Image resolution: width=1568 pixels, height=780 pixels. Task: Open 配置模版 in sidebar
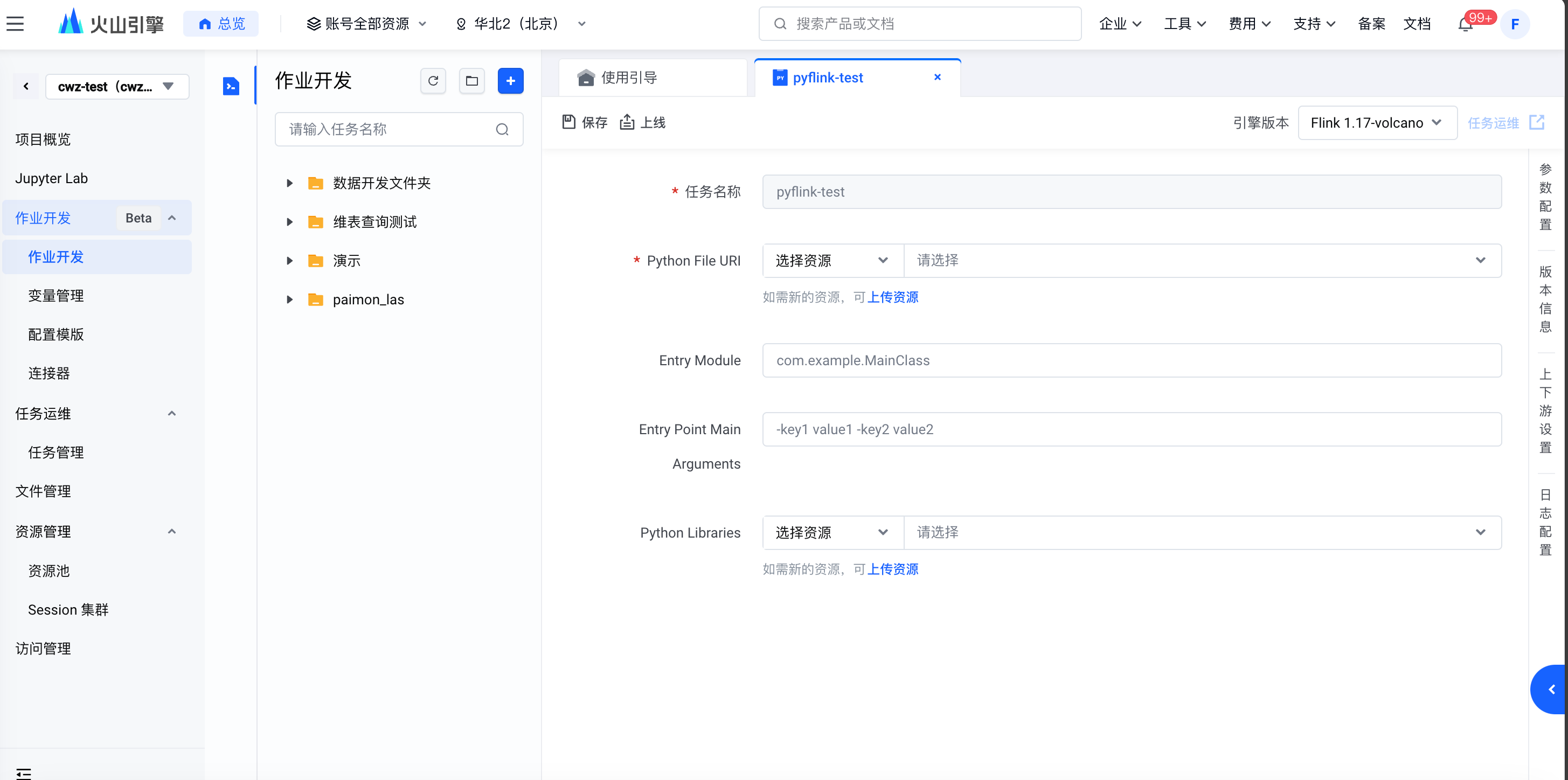(56, 334)
